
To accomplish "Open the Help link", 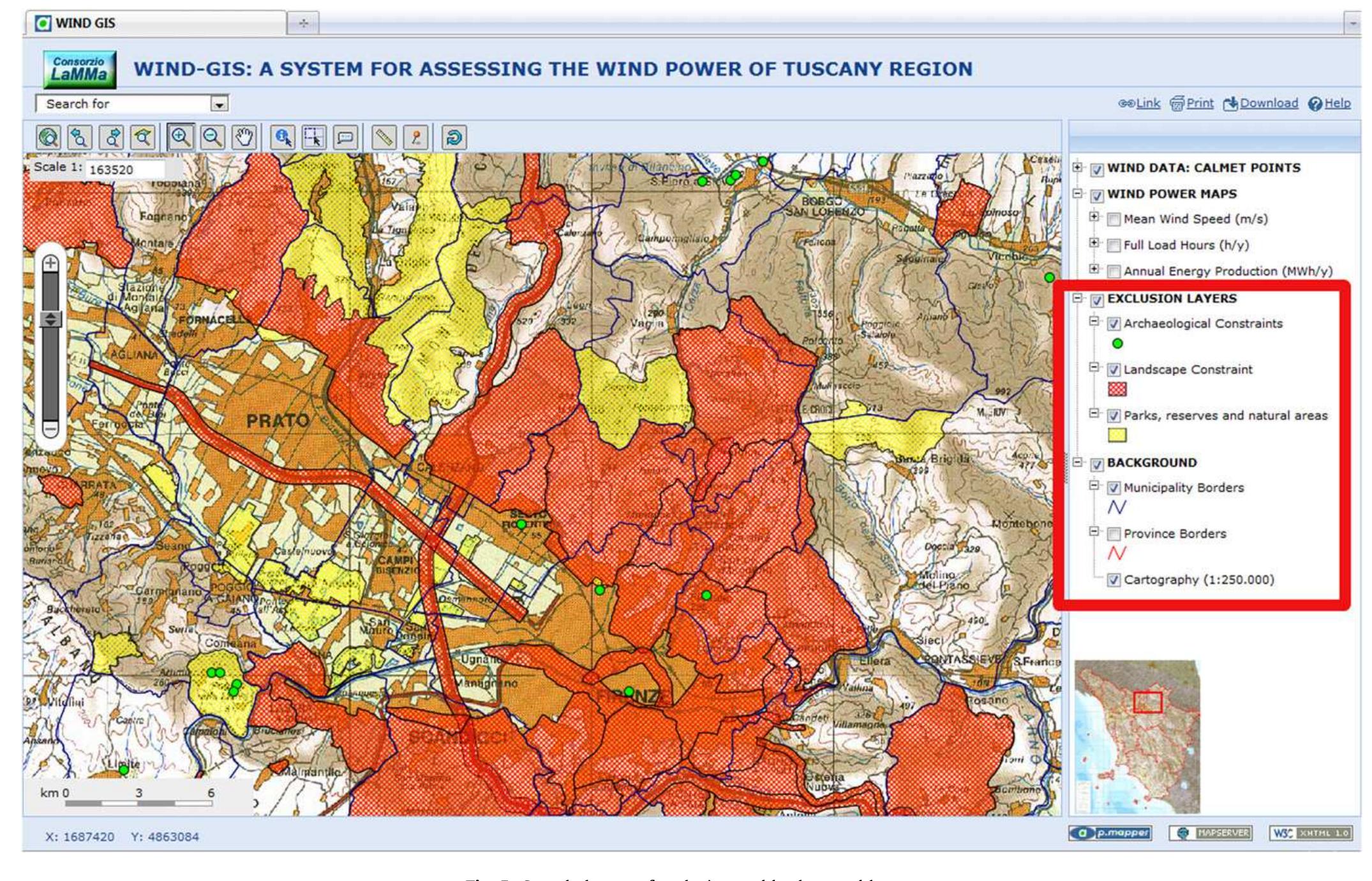I will [x=1337, y=102].
